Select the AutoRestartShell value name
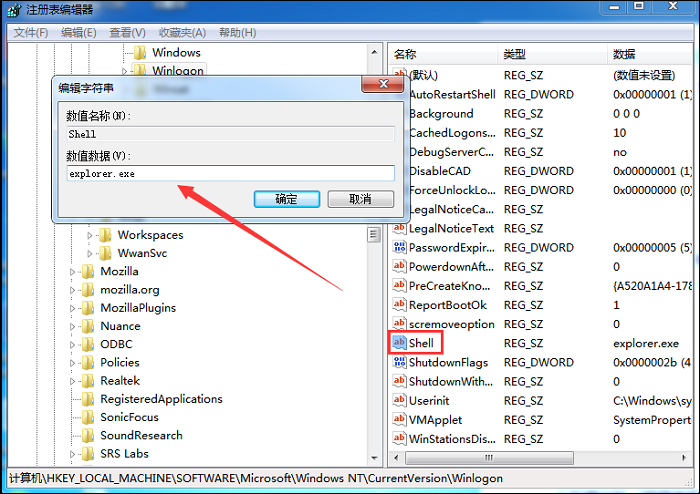Screen dimensions: 700x494 [452, 95]
